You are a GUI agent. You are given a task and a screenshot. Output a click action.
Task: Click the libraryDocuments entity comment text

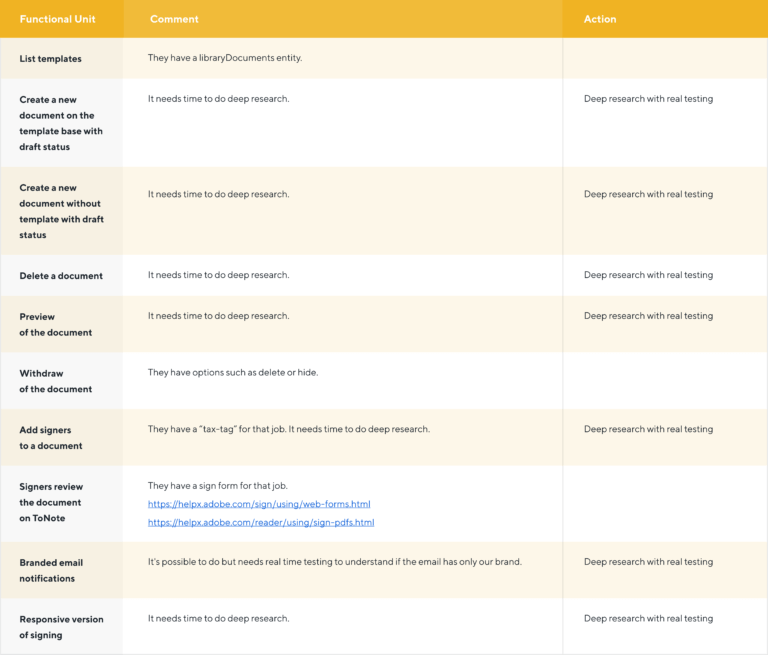pyautogui.click(x=225, y=58)
